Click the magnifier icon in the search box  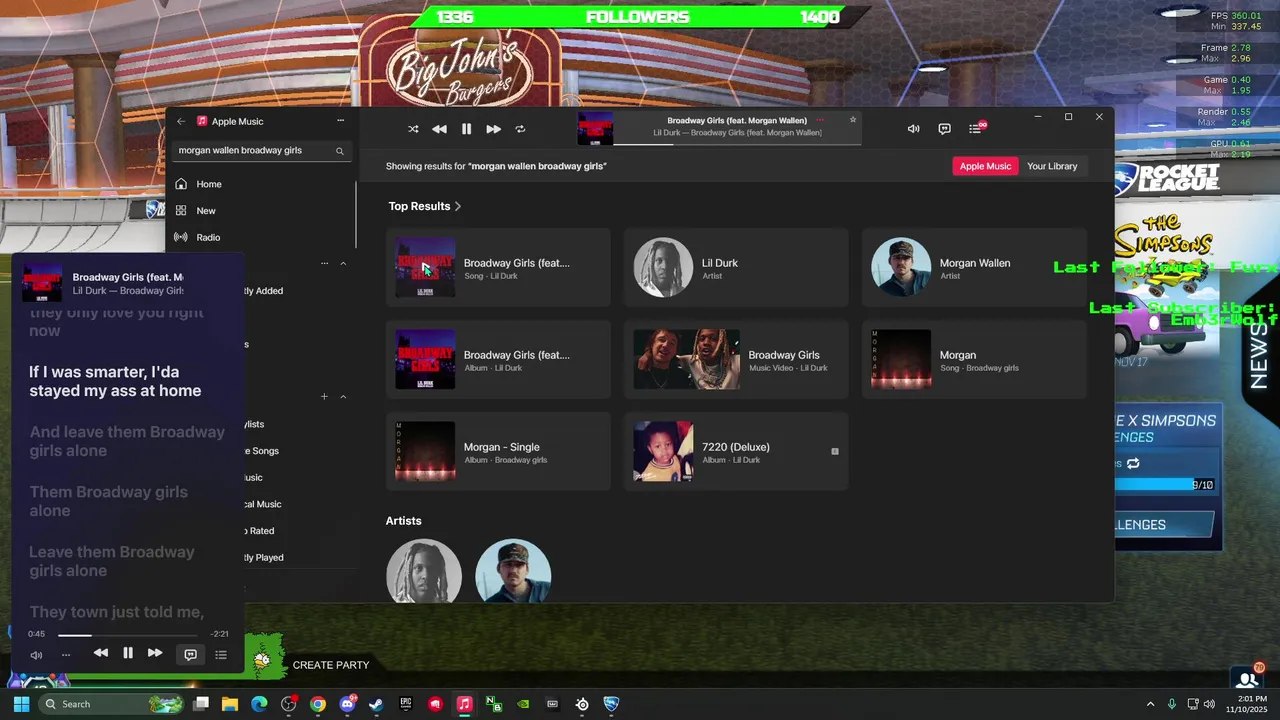[340, 151]
